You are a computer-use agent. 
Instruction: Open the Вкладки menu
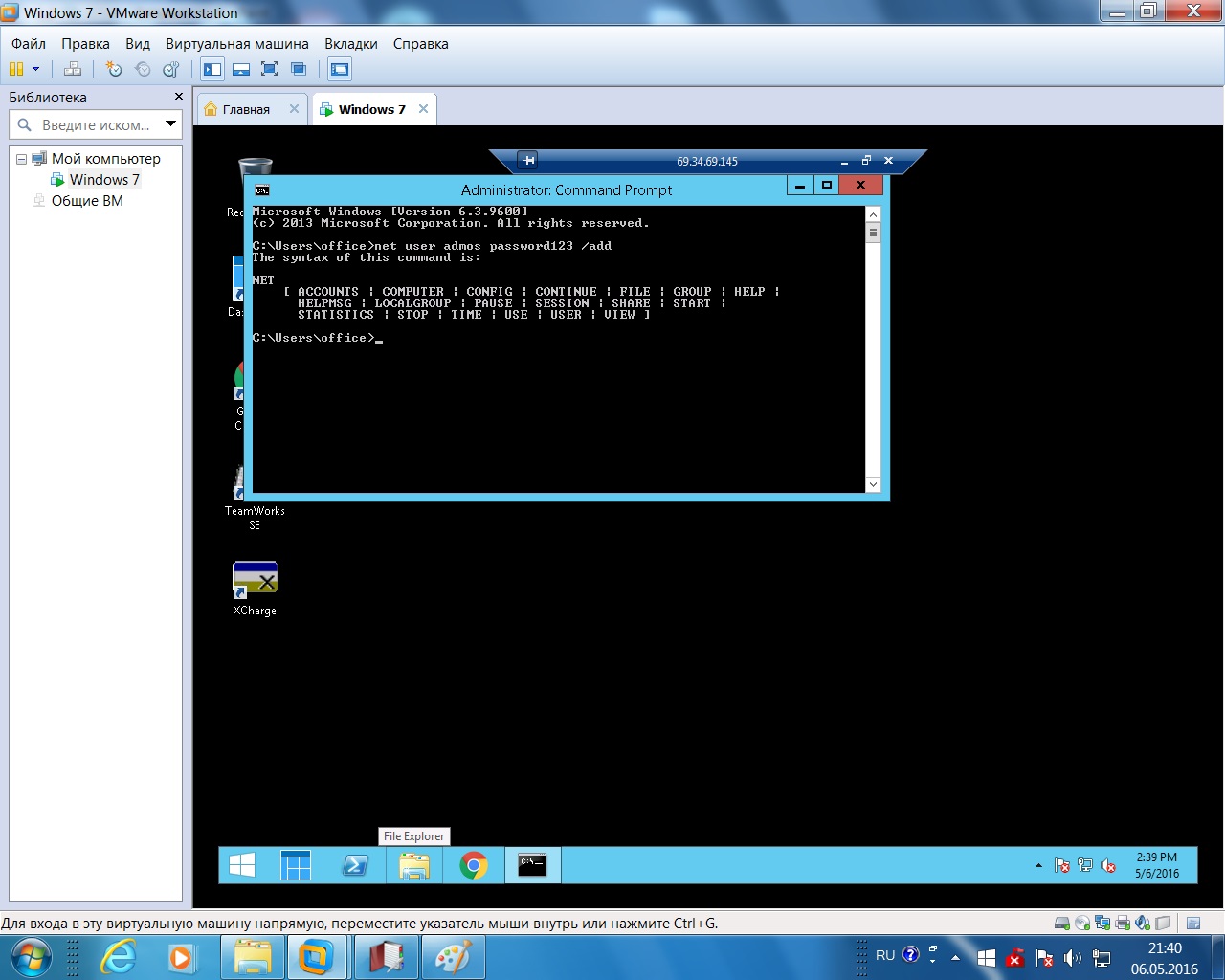(x=351, y=44)
